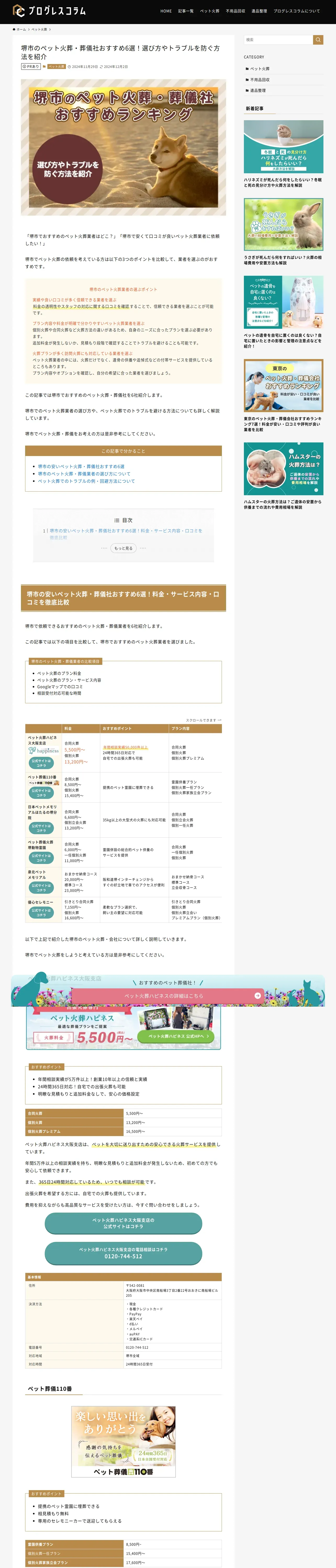Click the search magnifier button
Image resolution: width=336 pixels, height=1568 pixels.
coord(318,39)
